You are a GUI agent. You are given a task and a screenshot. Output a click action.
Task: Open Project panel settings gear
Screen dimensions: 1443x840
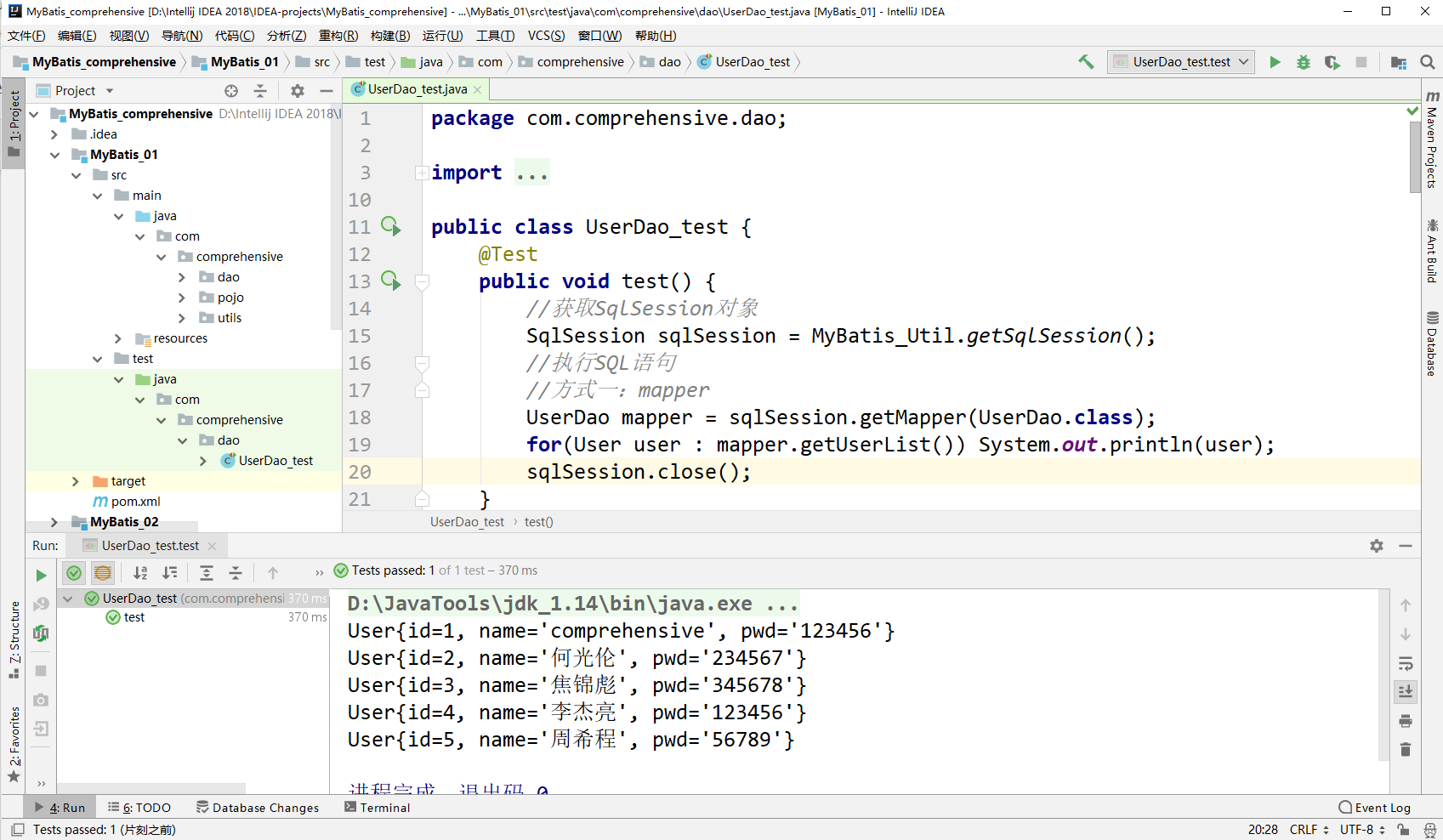[297, 91]
